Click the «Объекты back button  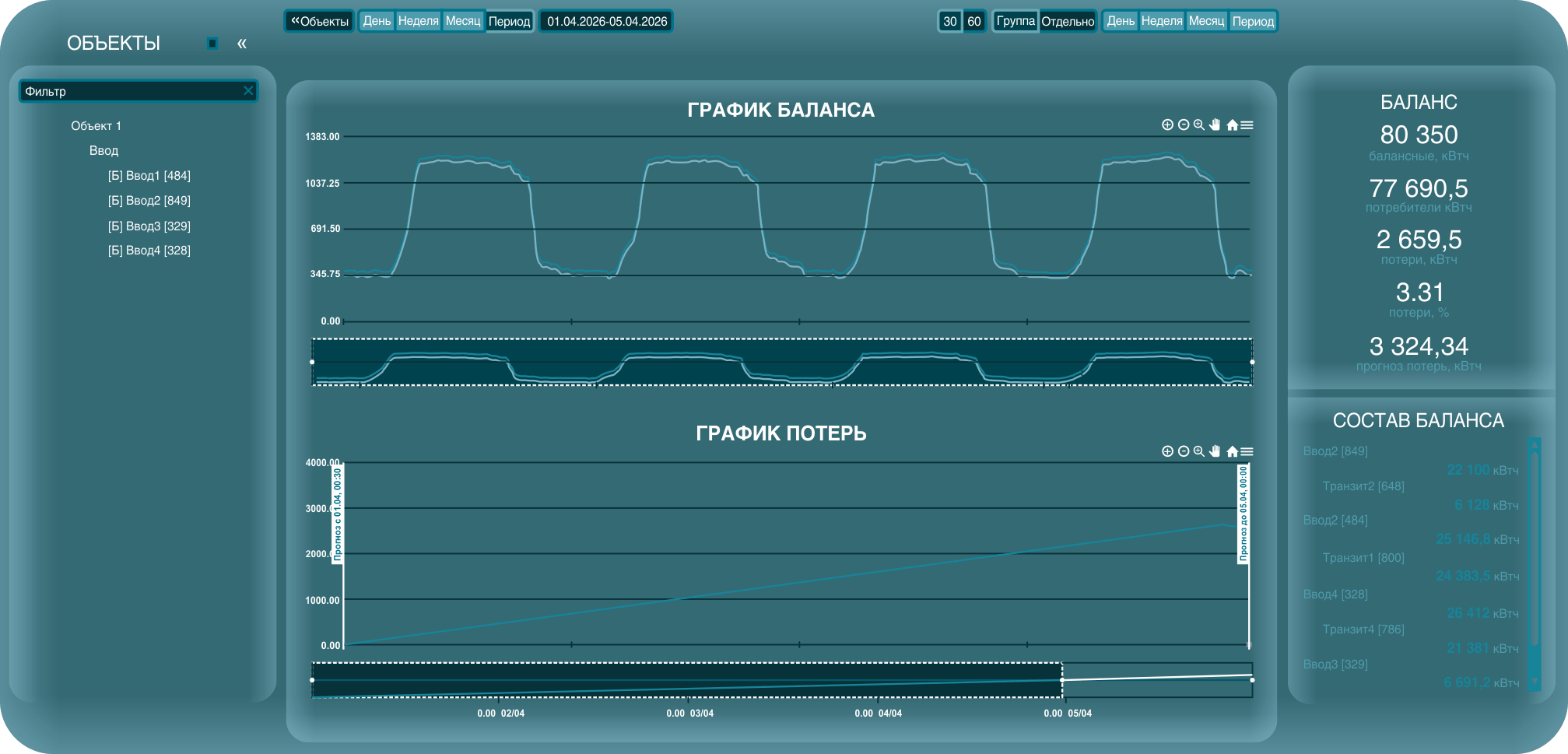[320, 21]
